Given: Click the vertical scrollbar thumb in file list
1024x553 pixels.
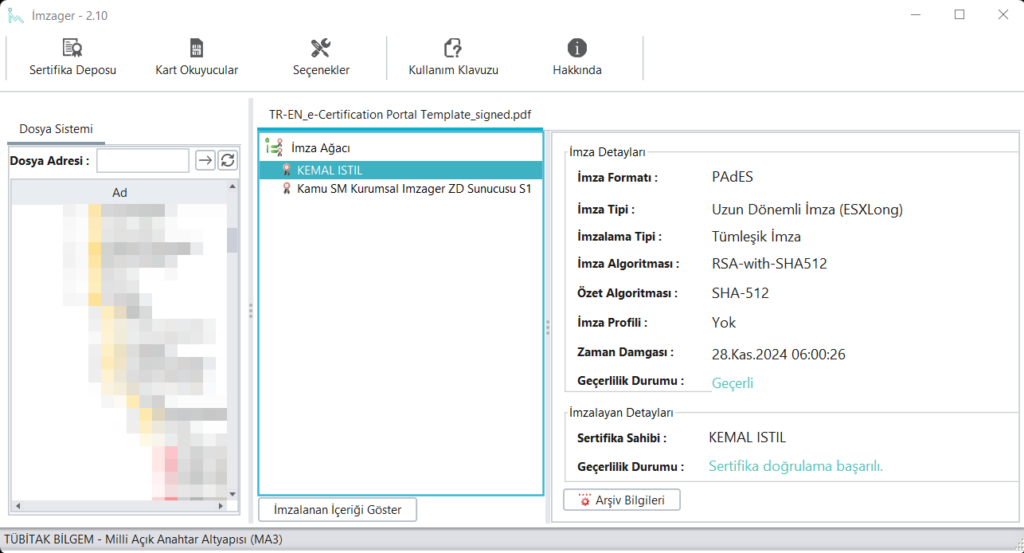Looking at the screenshot, I should pyautogui.click(x=232, y=240).
